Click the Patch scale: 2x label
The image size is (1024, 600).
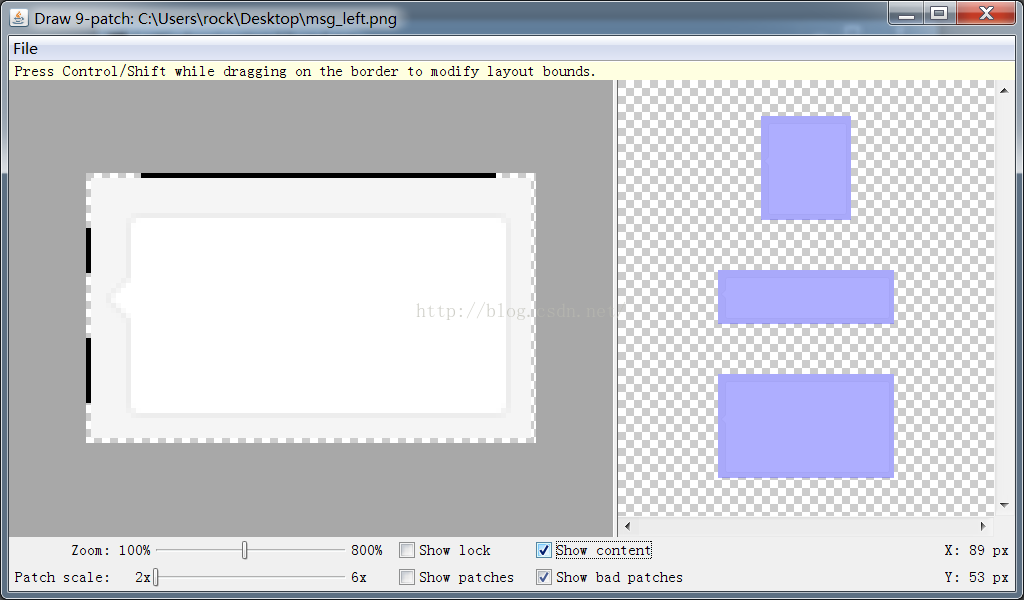(82, 577)
